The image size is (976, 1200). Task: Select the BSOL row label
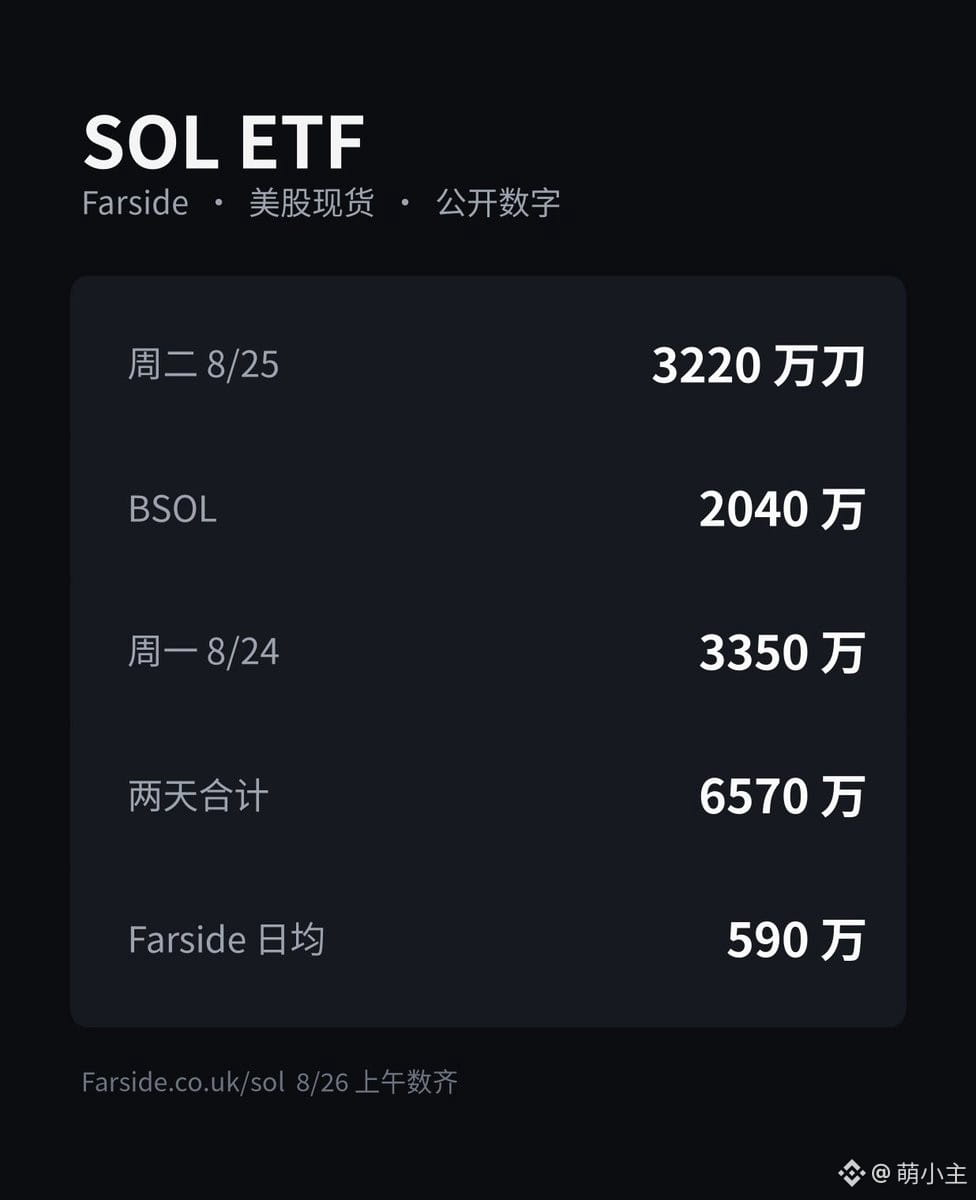tap(172, 509)
